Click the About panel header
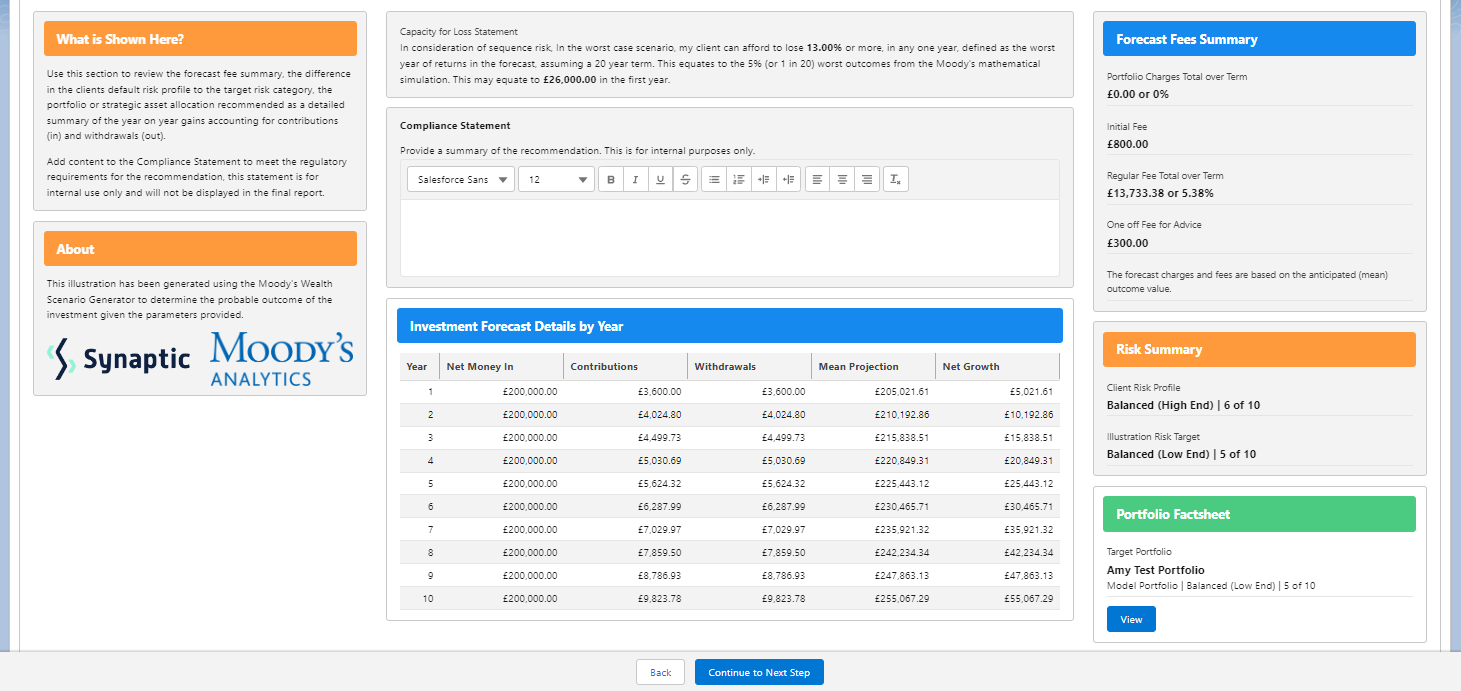 click(x=200, y=249)
